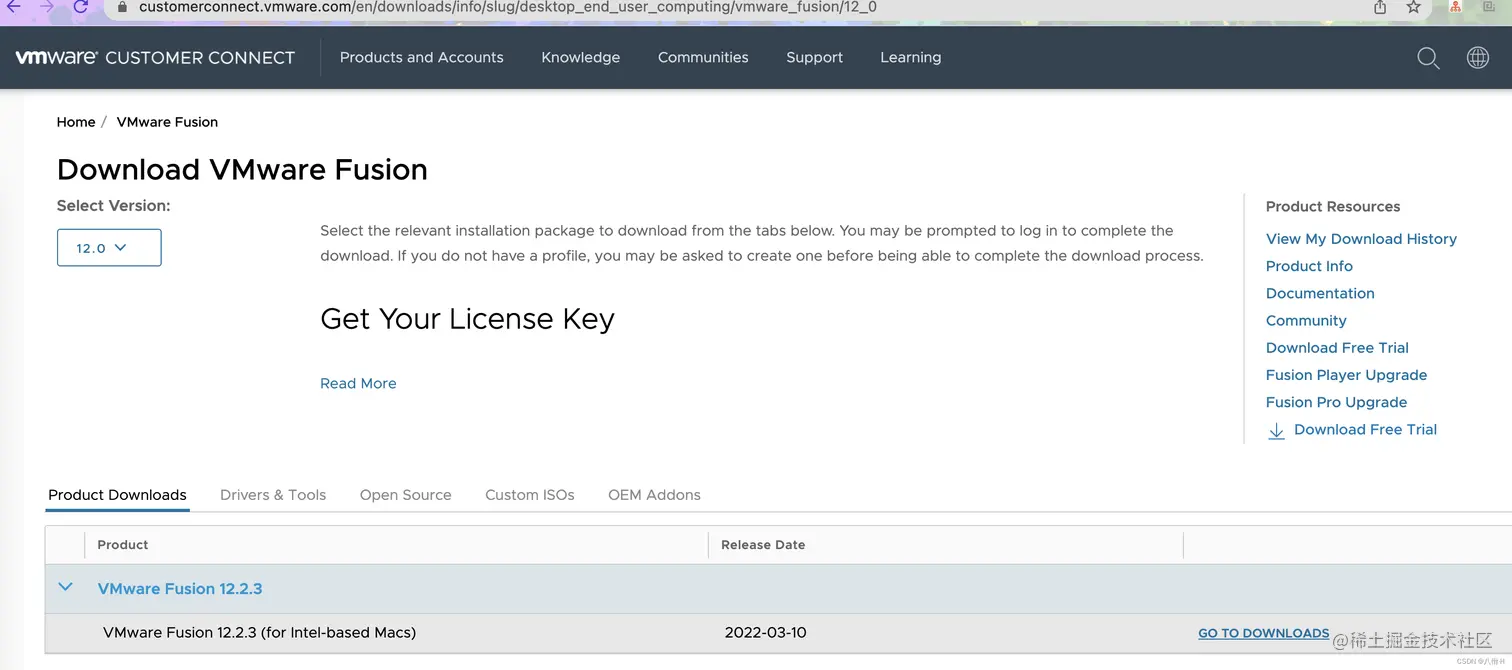Click the VMware Fusion breadcrumb

click(x=167, y=122)
